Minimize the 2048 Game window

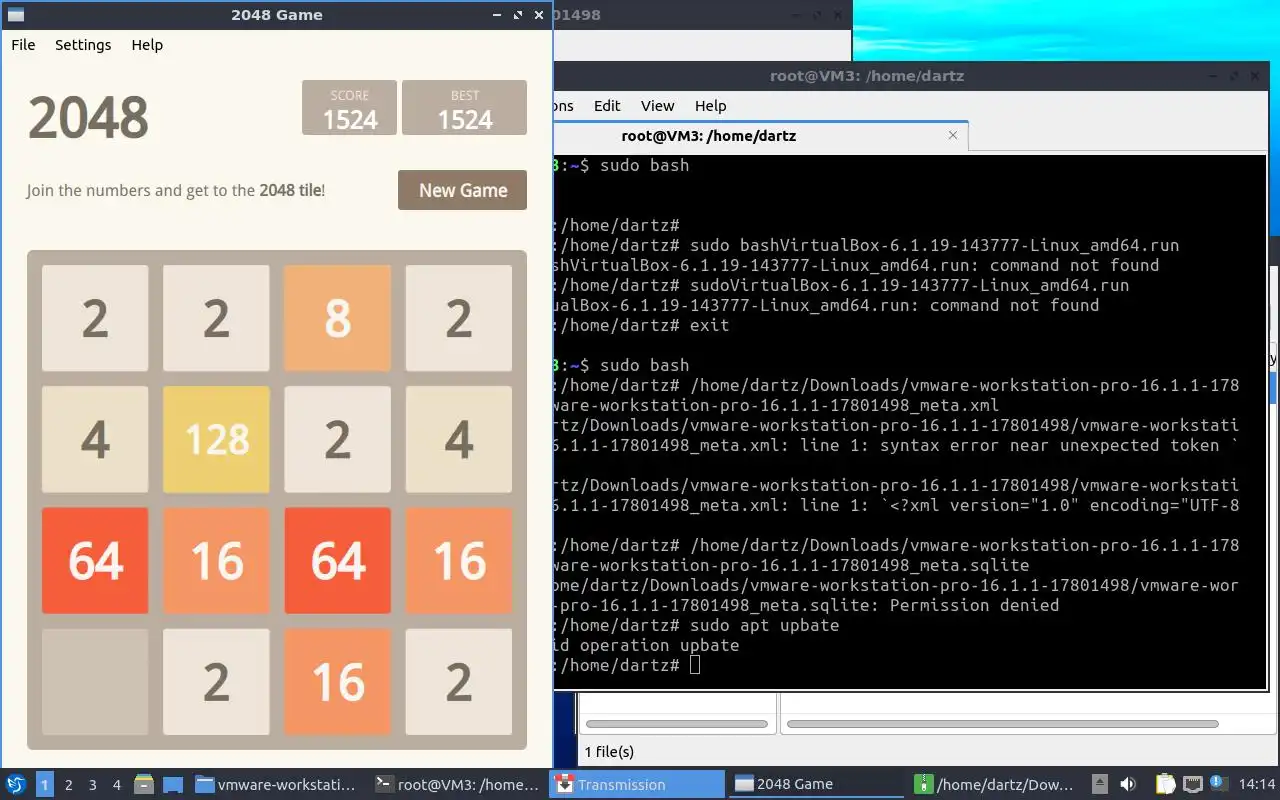(x=497, y=15)
